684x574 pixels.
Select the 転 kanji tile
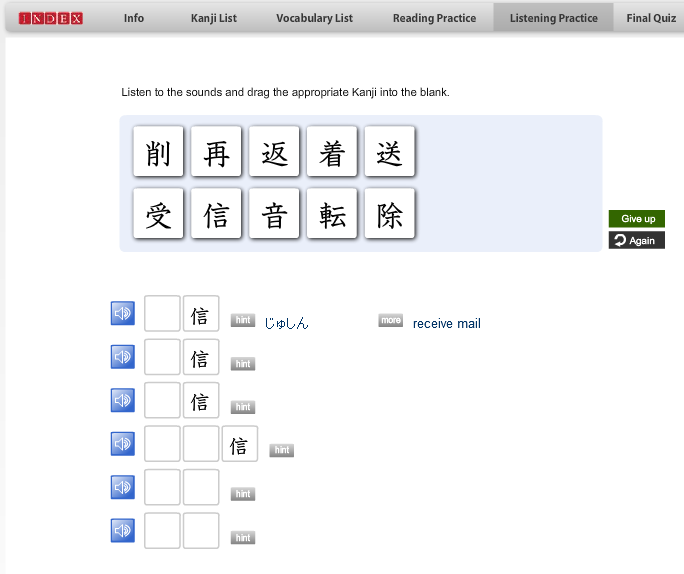click(x=332, y=213)
